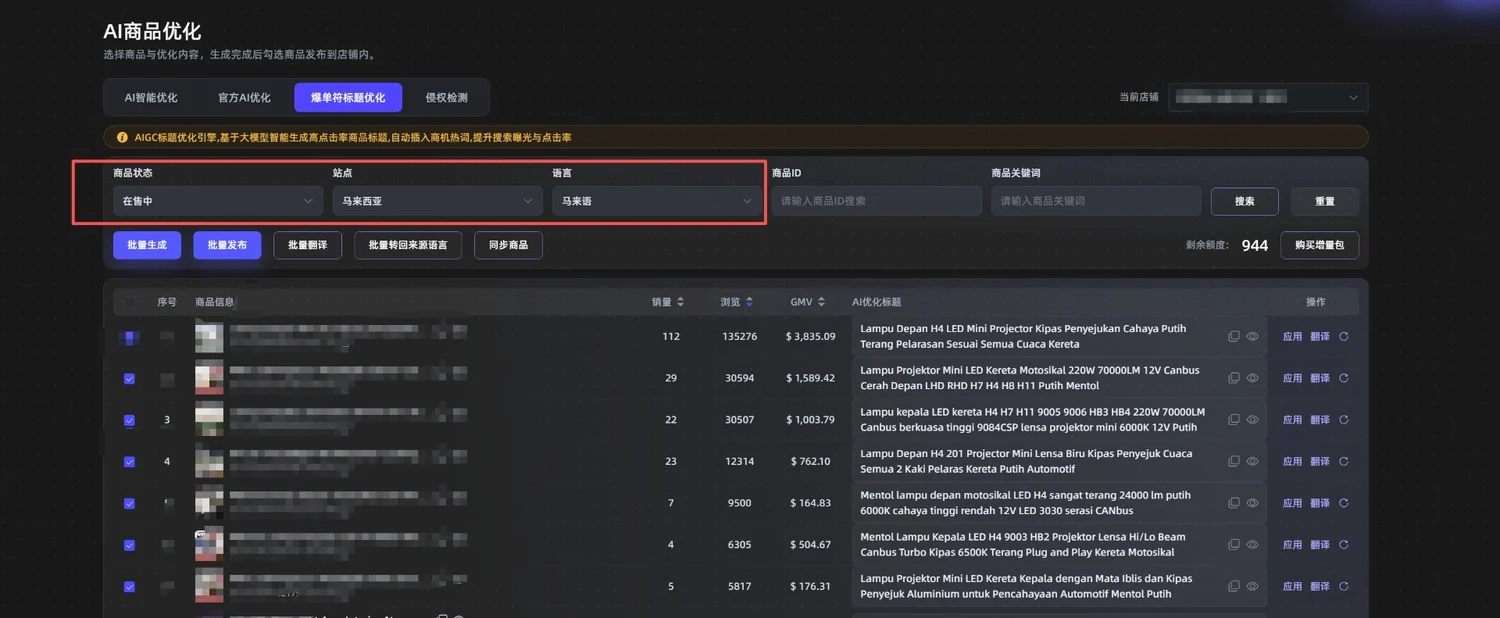This screenshot has width=1500, height=618.
Task: Open the 商品状态 dropdown showing 在售中
Action: [x=218, y=201]
